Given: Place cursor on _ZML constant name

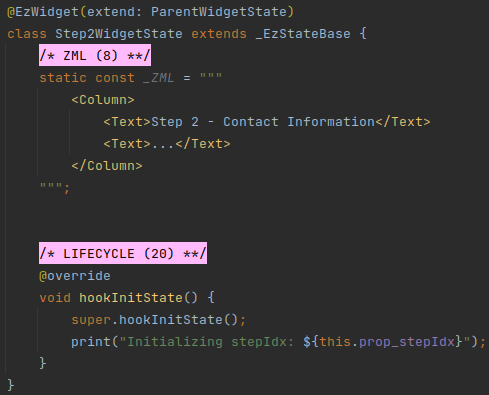Looking at the screenshot, I should 158,78.
